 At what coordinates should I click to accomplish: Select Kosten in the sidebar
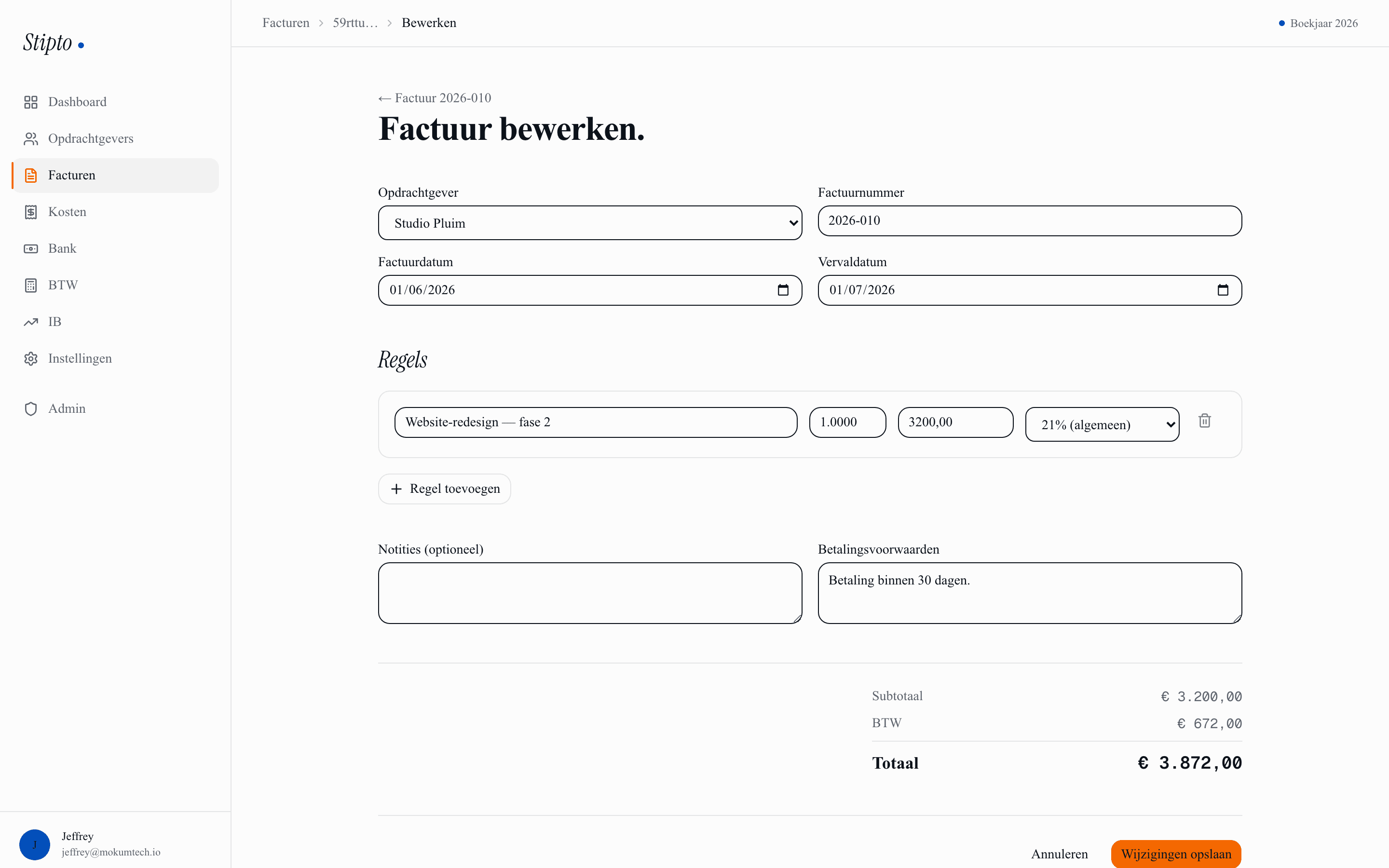pos(115,212)
